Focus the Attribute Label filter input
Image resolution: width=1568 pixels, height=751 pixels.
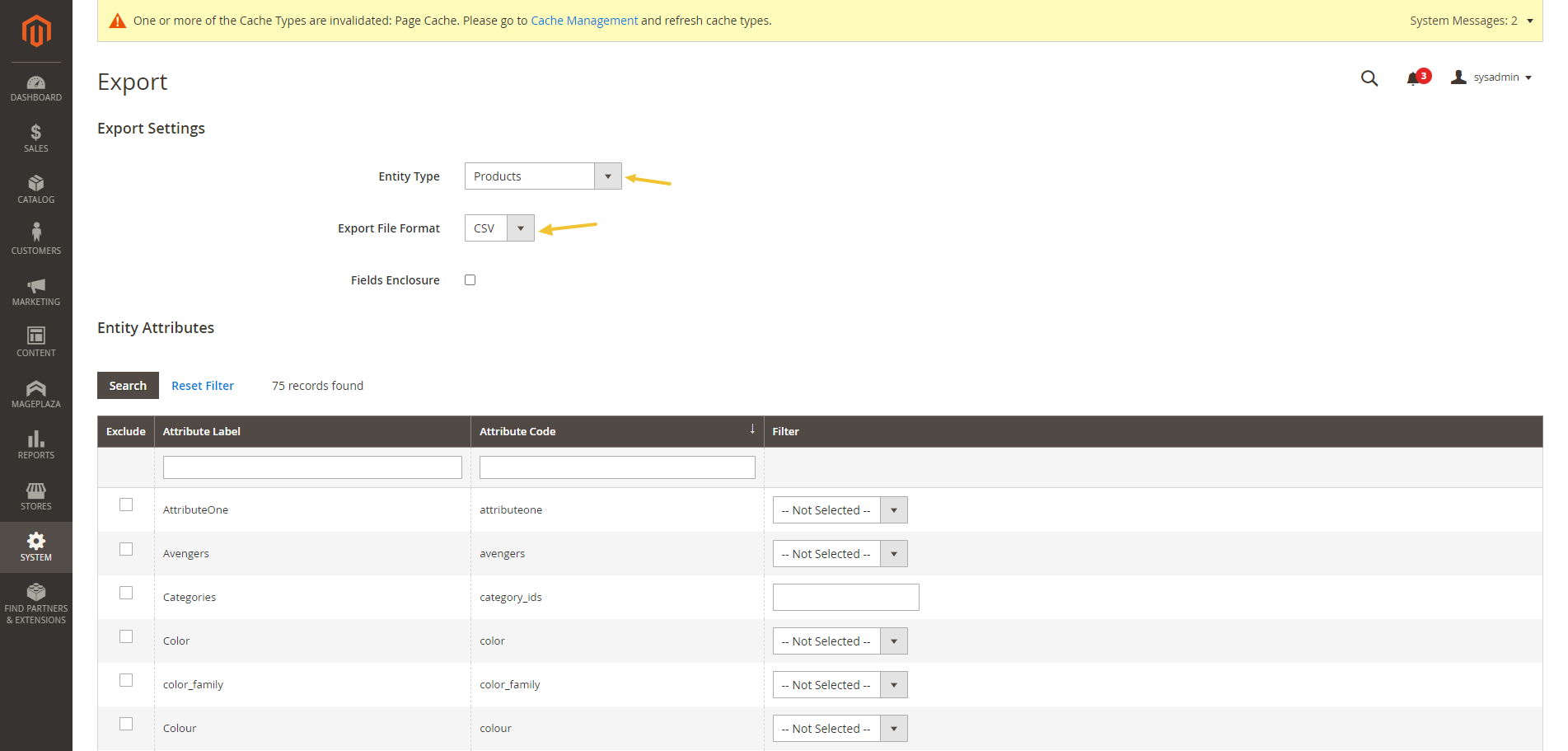pyautogui.click(x=312, y=467)
